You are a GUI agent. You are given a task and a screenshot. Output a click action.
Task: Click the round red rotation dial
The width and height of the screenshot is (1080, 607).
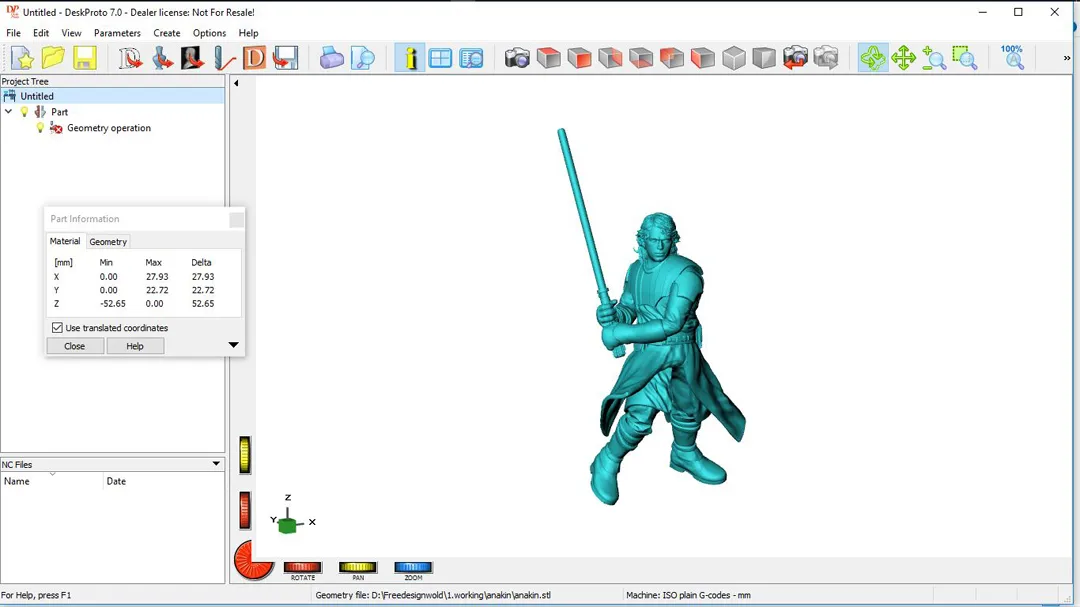tap(253, 560)
